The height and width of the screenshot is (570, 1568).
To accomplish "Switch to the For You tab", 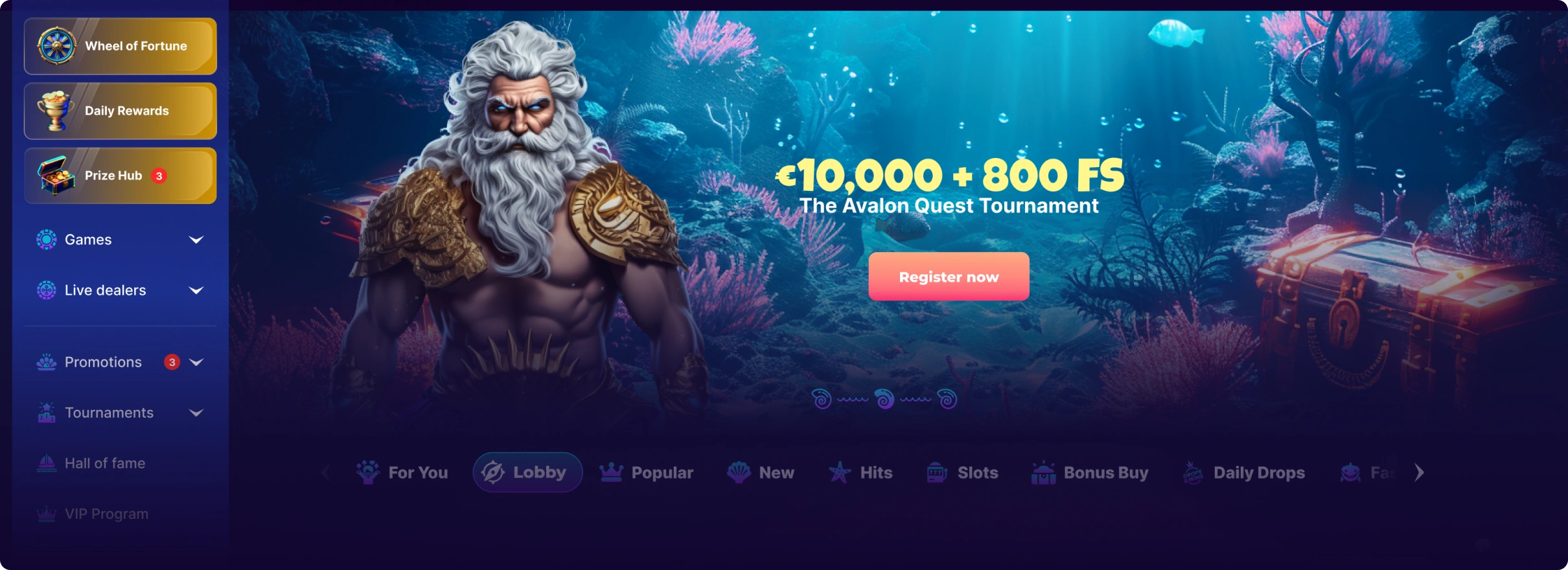I will pyautogui.click(x=402, y=473).
